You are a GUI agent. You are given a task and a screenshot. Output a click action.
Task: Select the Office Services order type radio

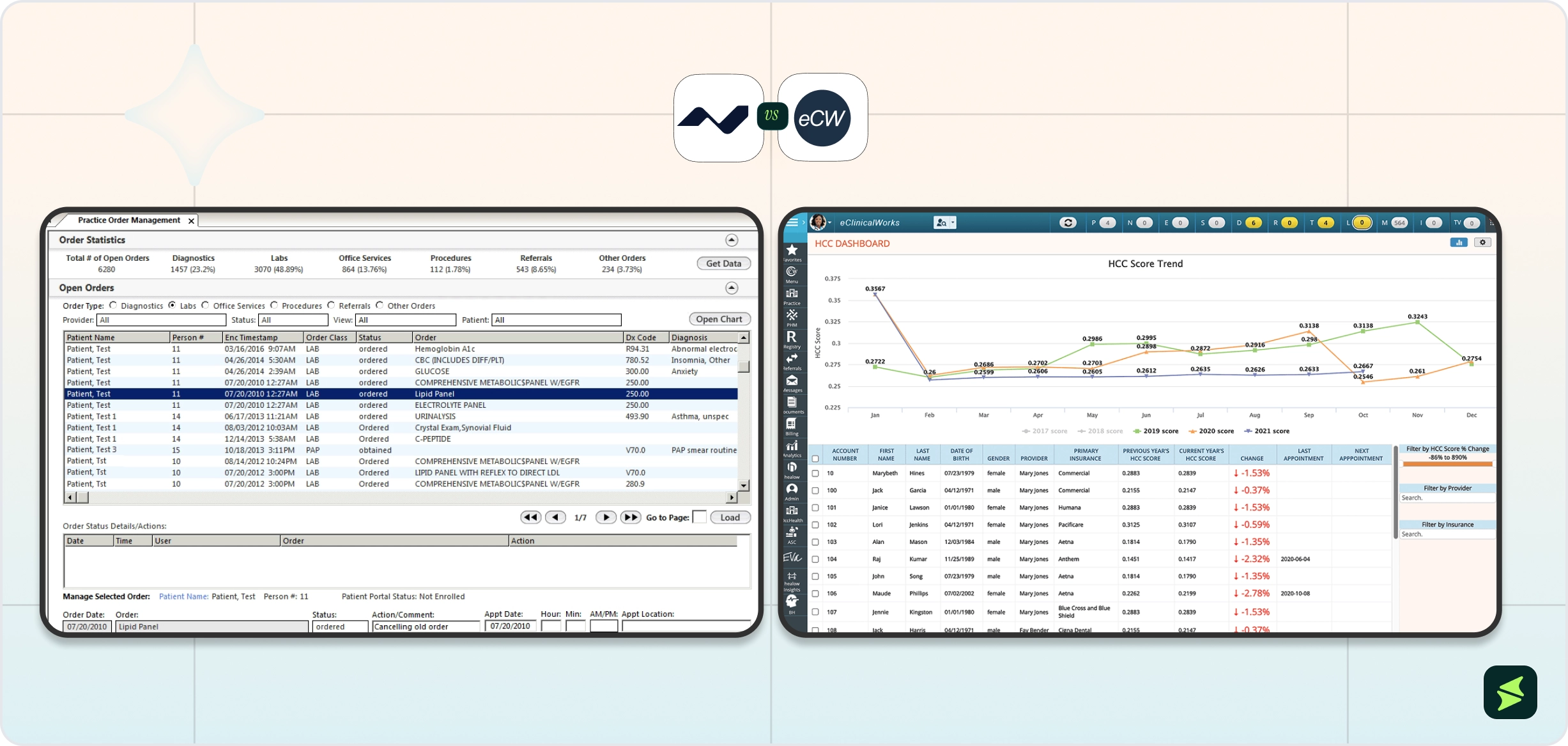pyautogui.click(x=205, y=306)
